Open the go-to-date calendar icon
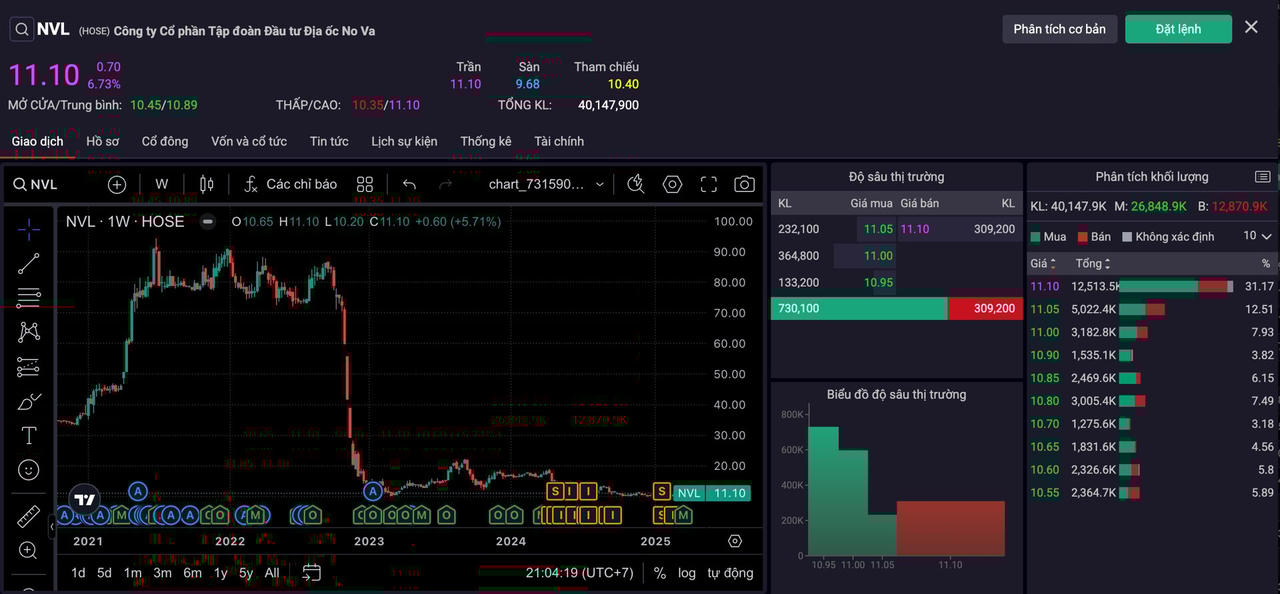 pos(312,573)
